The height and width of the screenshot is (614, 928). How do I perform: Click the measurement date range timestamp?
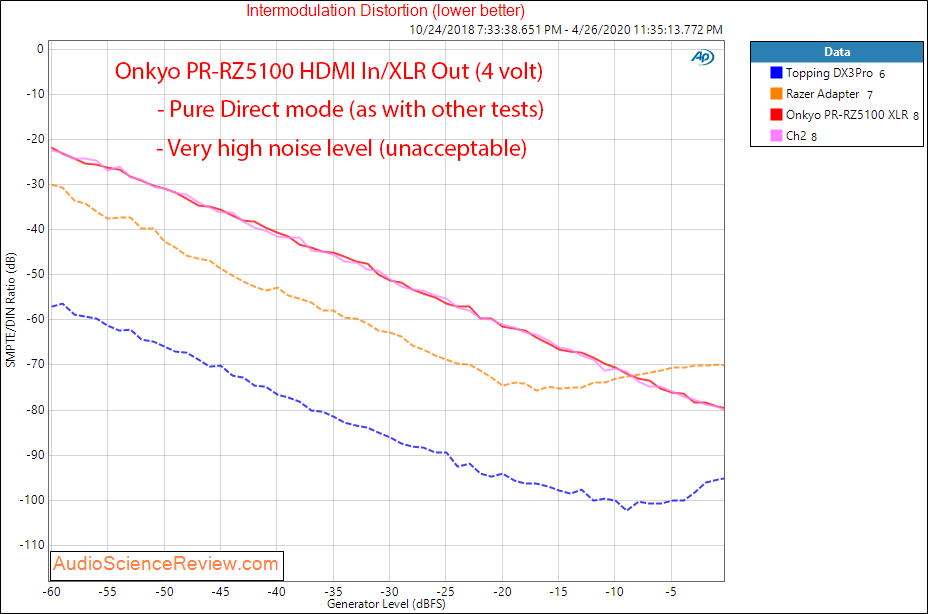(x=566, y=30)
